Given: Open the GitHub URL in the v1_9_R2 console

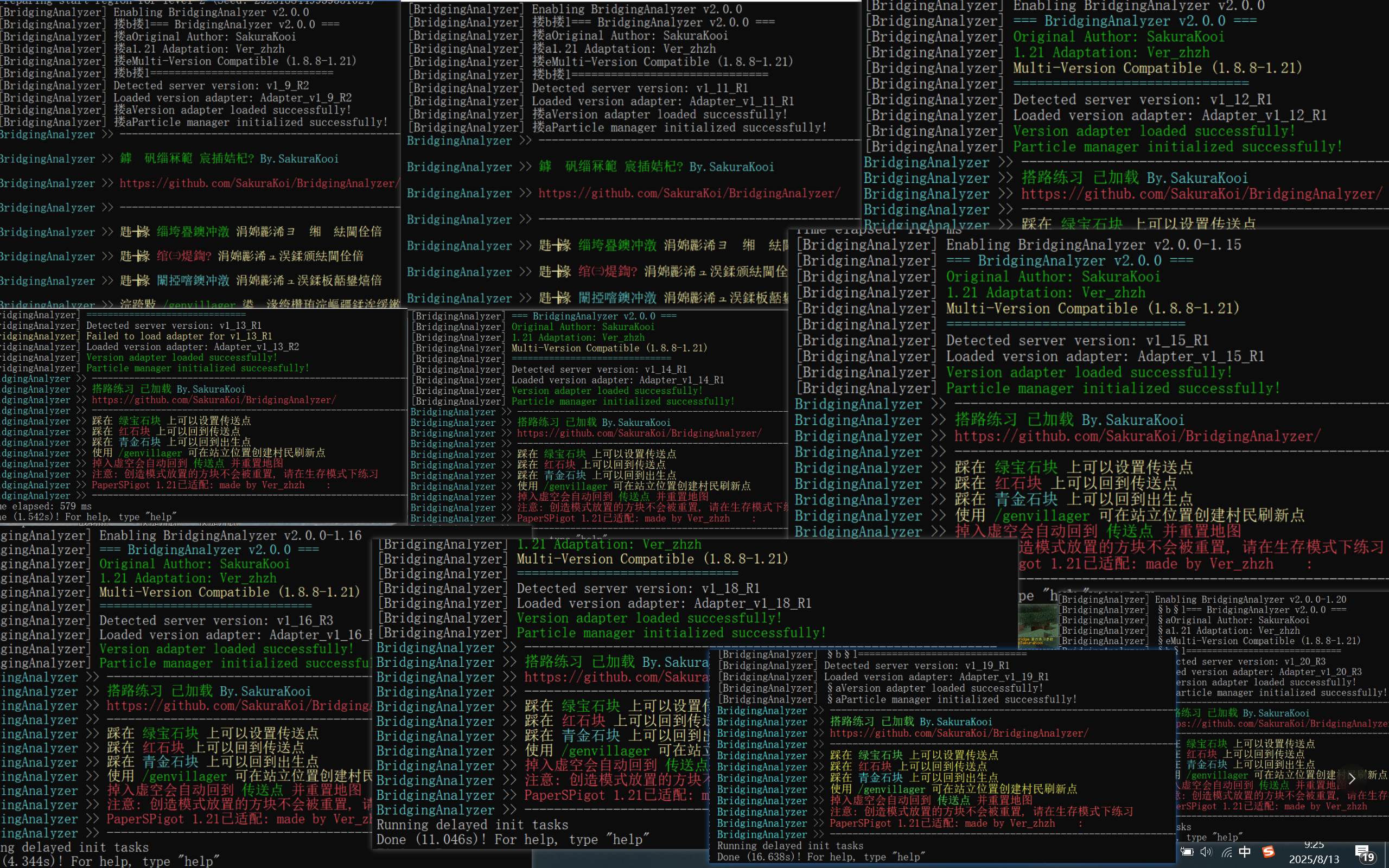Looking at the screenshot, I should coord(259,183).
